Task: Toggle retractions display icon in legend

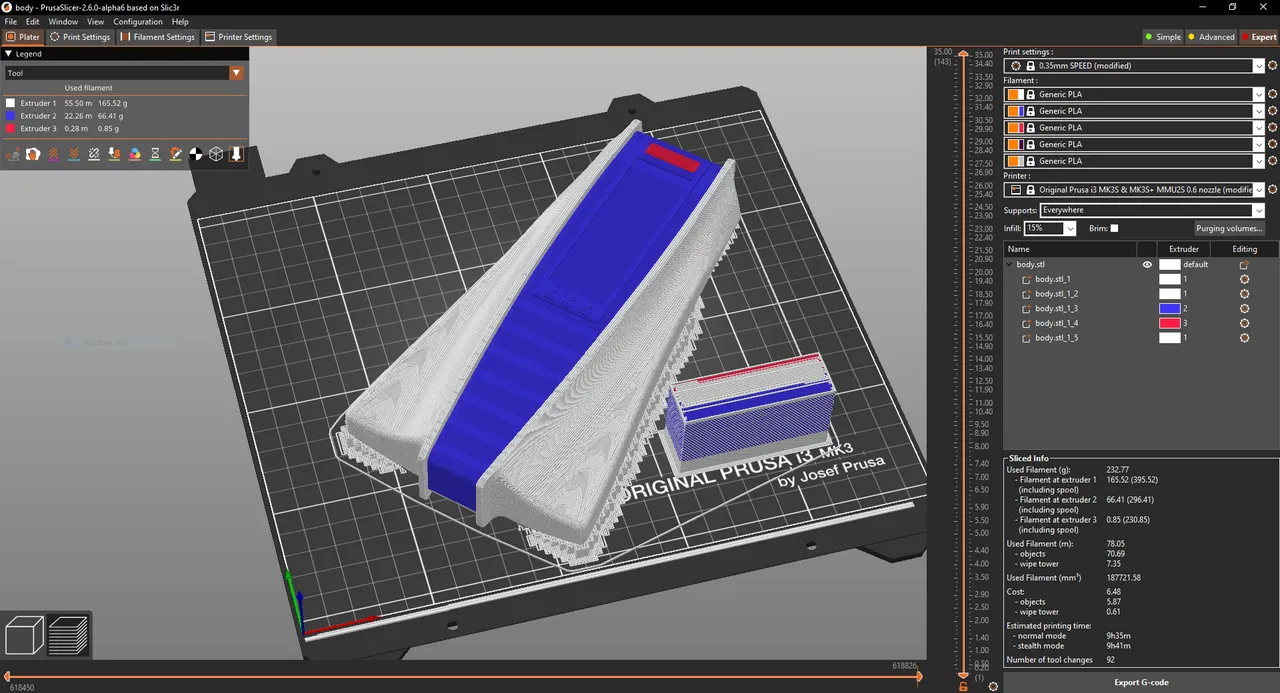Action: point(54,154)
